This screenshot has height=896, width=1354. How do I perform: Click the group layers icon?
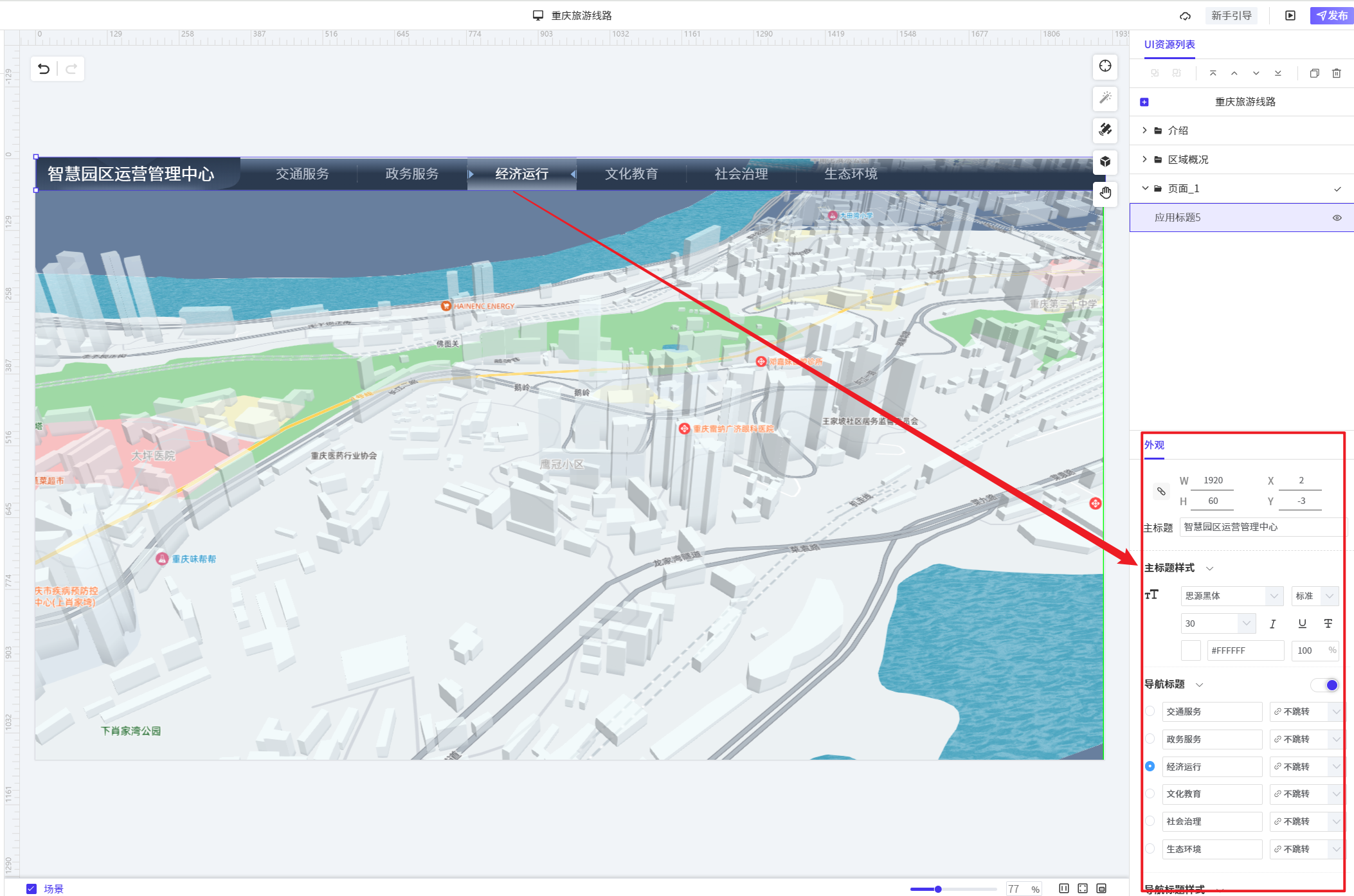pos(1155,73)
